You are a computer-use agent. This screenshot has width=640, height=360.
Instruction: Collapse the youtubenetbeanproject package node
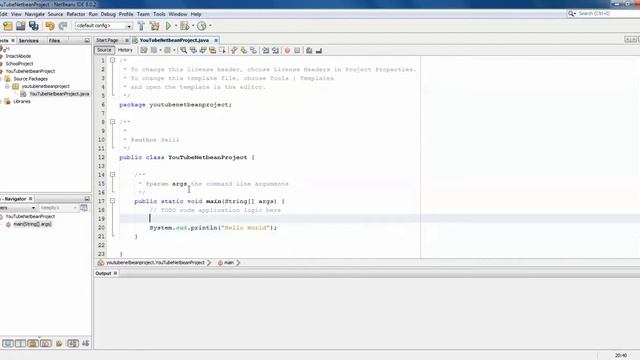(7, 87)
